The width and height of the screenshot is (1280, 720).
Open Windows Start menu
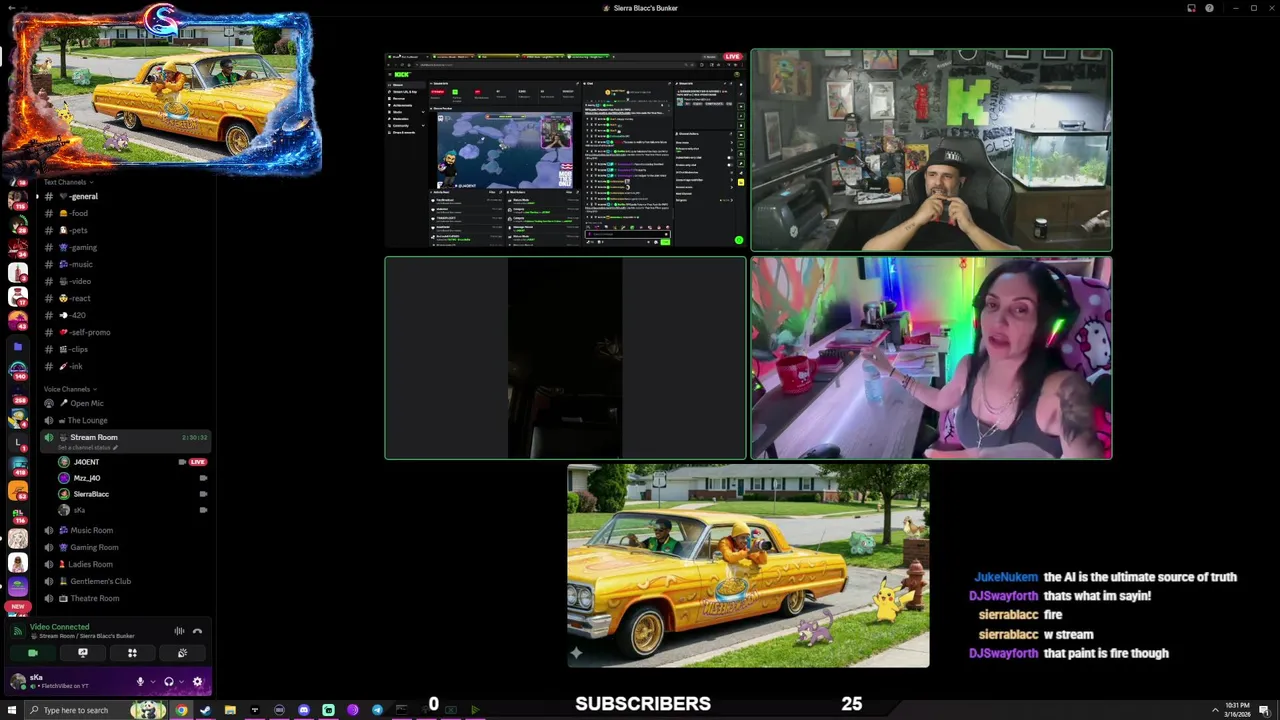pos(10,710)
